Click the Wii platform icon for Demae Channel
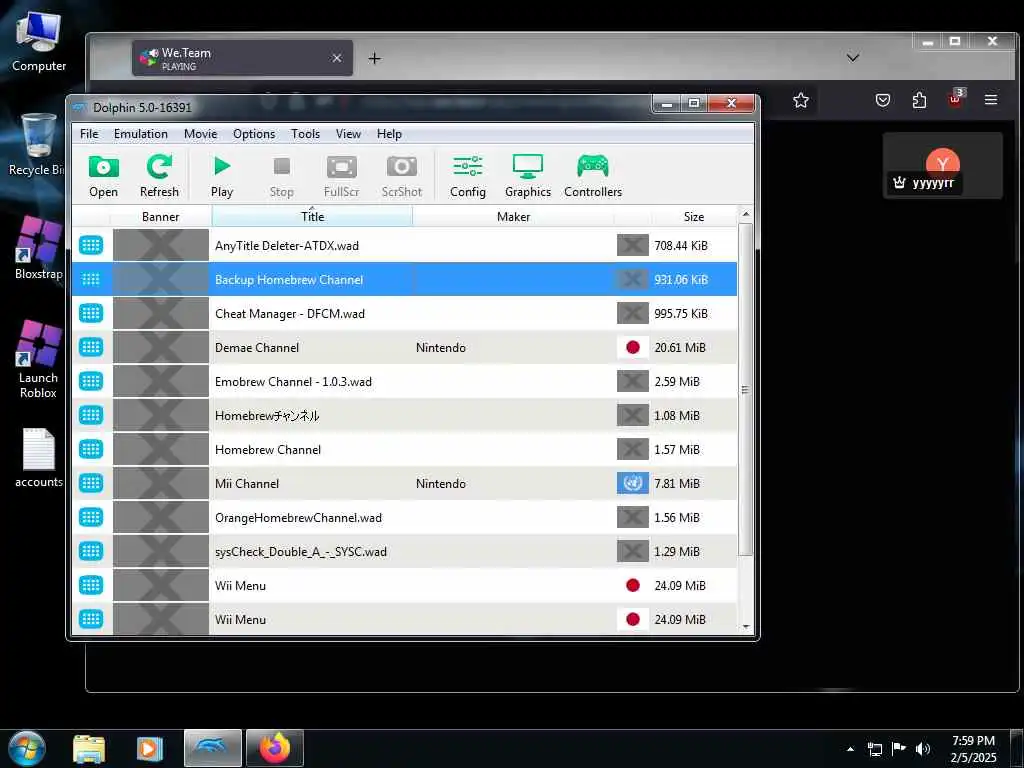Image resolution: width=1024 pixels, height=768 pixels. coord(91,347)
